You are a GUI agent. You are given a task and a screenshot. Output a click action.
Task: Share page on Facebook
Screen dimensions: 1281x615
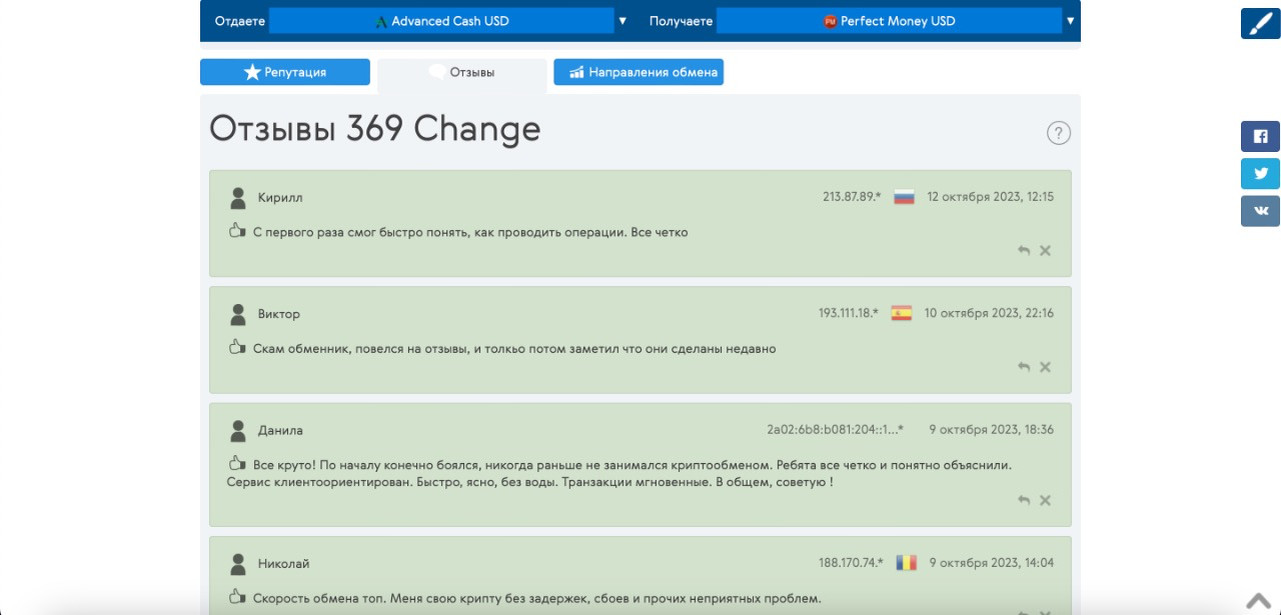(1260, 136)
